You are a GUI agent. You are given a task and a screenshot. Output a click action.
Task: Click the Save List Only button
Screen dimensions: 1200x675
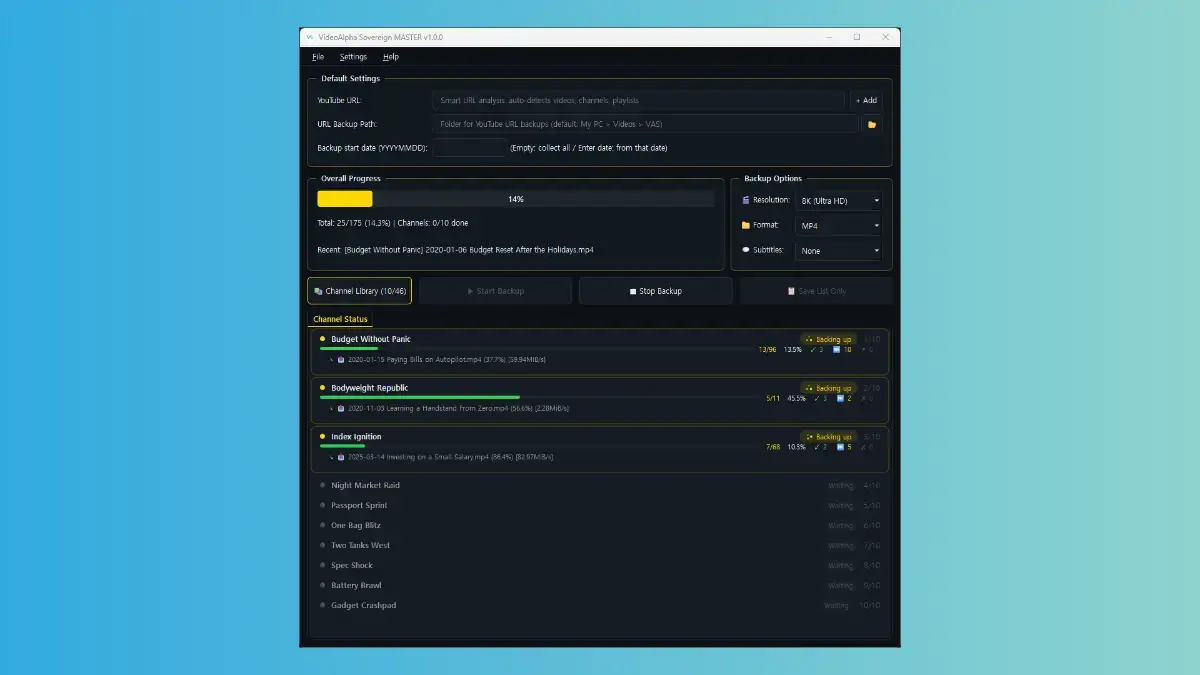816,291
